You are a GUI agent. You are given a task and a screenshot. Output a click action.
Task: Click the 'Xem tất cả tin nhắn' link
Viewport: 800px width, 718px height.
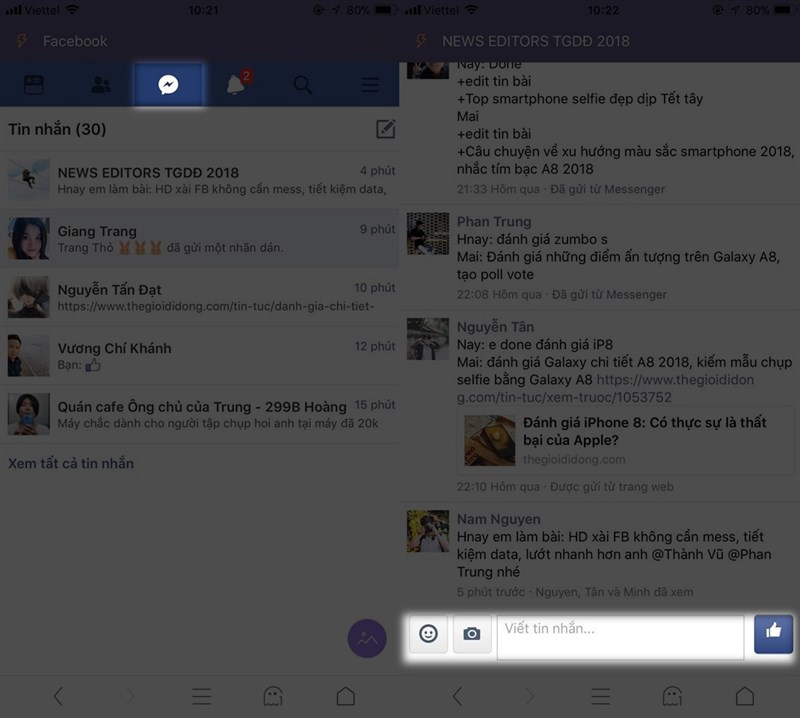(x=73, y=464)
